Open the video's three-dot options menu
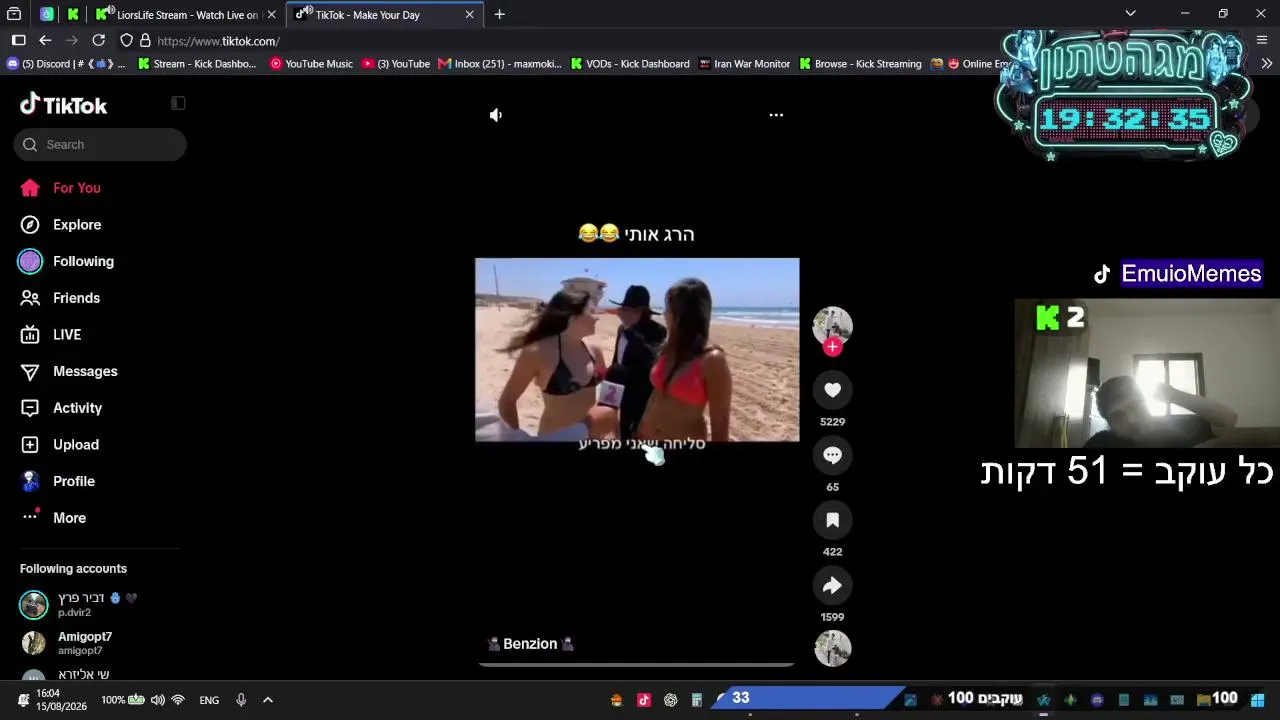This screenshot has width=1280, height=720. (776, 115)
